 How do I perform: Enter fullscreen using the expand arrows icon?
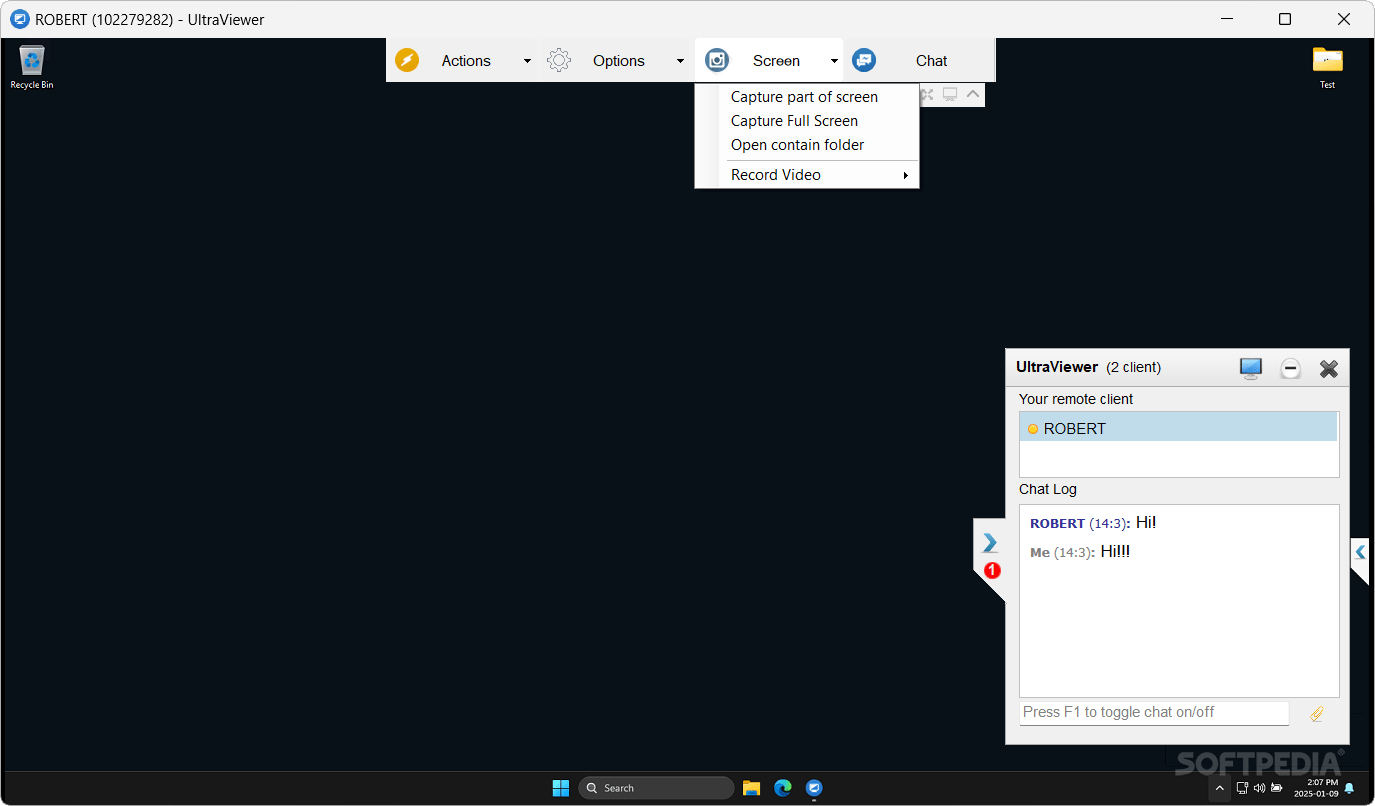(926, 94)
